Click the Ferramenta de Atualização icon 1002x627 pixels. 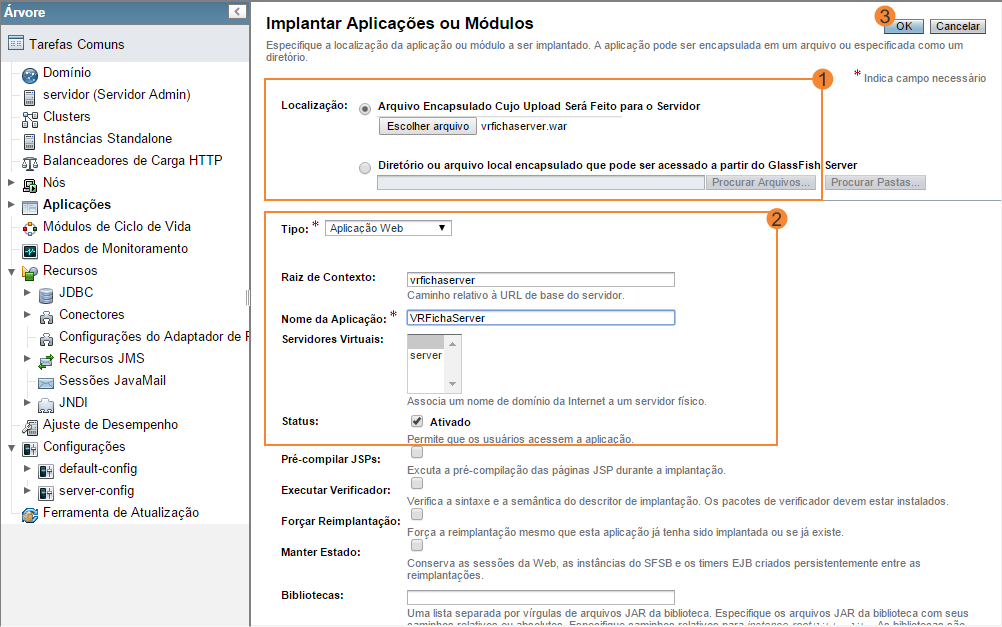pos(30,515)
